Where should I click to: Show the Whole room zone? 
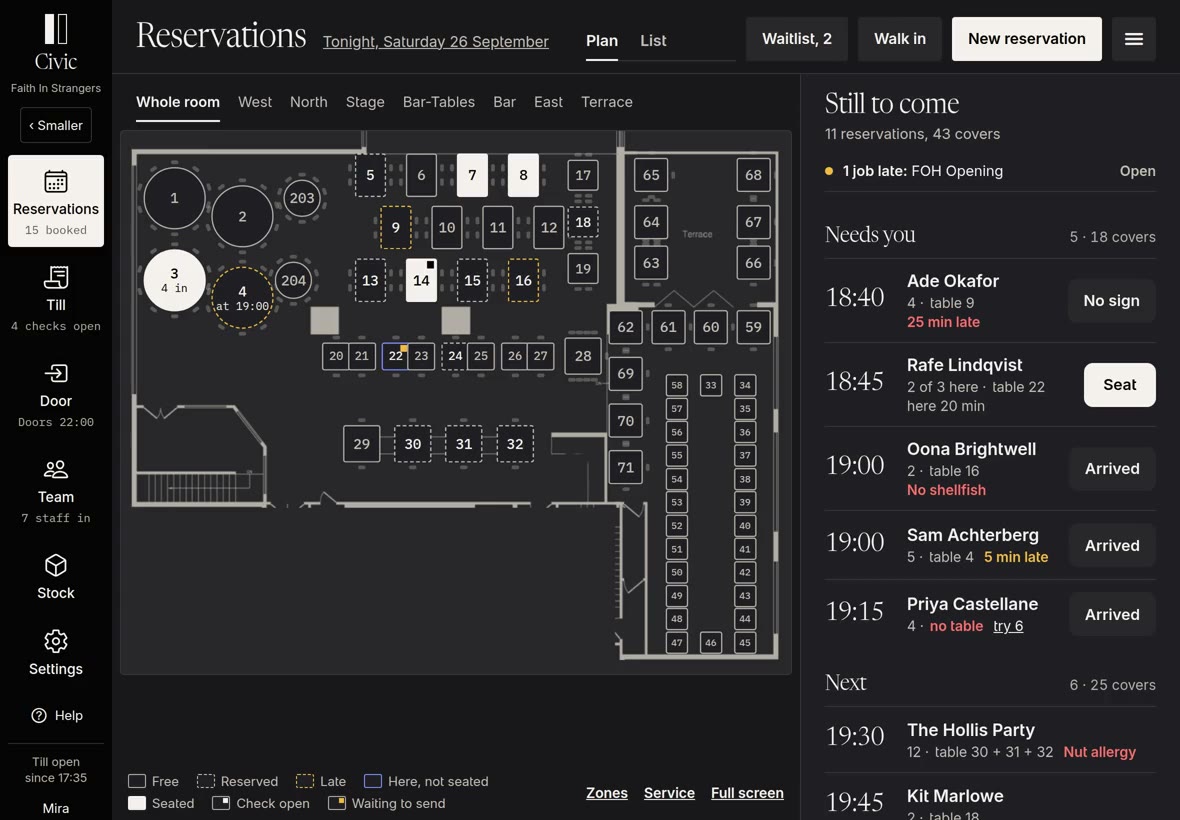(178, 102)
